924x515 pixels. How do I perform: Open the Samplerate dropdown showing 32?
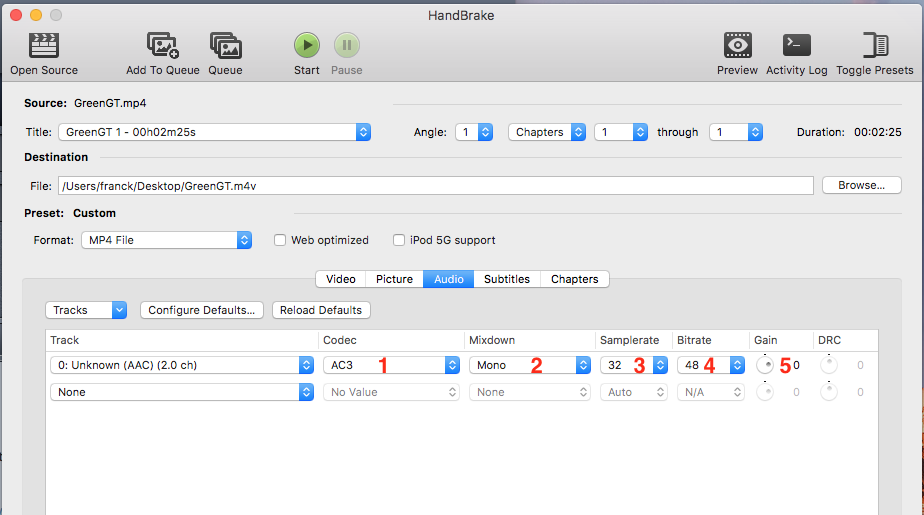pyautogui.click(x=634, y=365)
